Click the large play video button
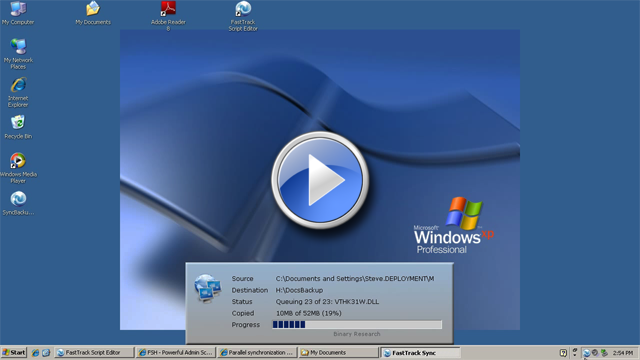 click(320, 180)
